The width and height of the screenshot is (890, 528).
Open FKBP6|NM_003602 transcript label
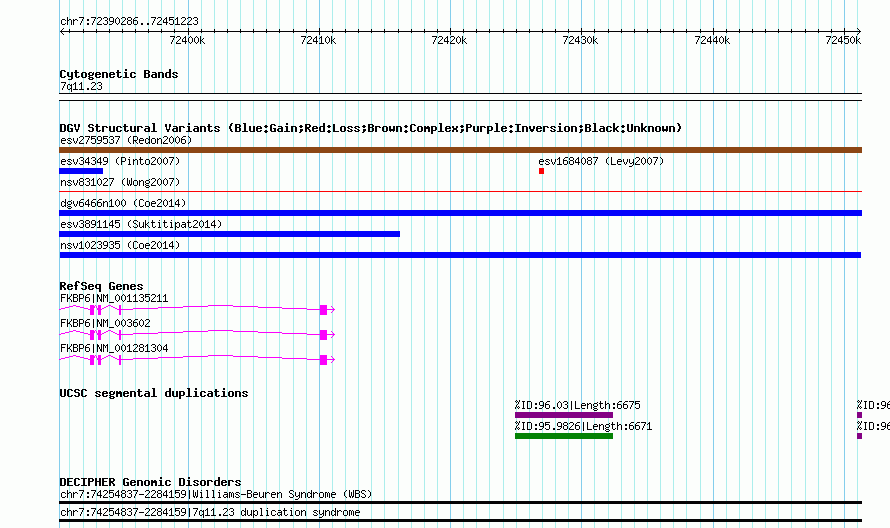tap(105, 323)
